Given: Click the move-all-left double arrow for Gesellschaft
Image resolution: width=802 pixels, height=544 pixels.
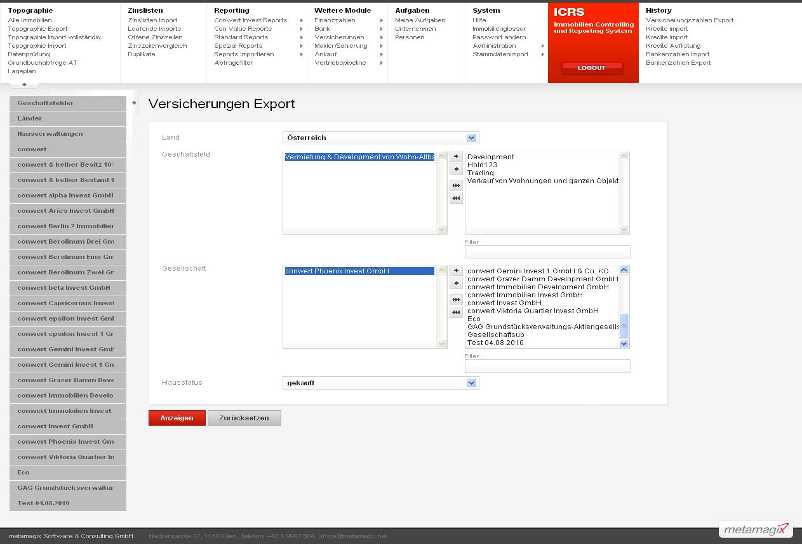Looking at the screenshot, I should coord(456,312).
